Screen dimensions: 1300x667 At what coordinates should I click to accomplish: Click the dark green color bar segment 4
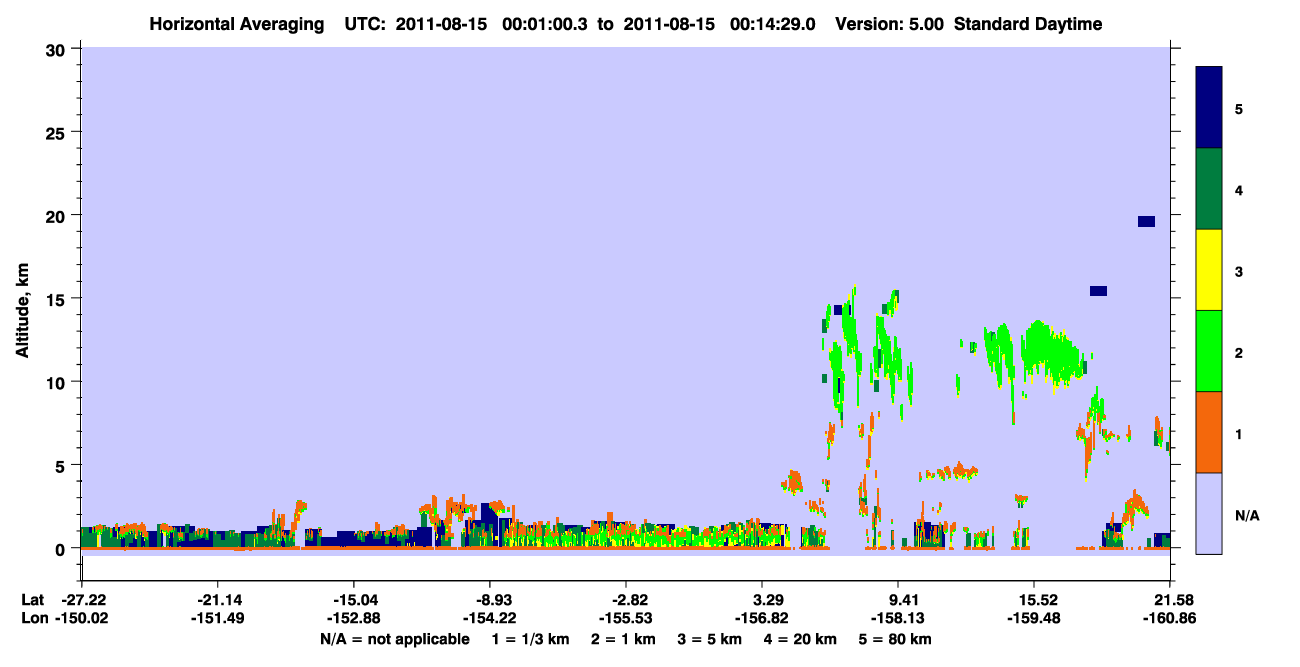[1209, 189]
